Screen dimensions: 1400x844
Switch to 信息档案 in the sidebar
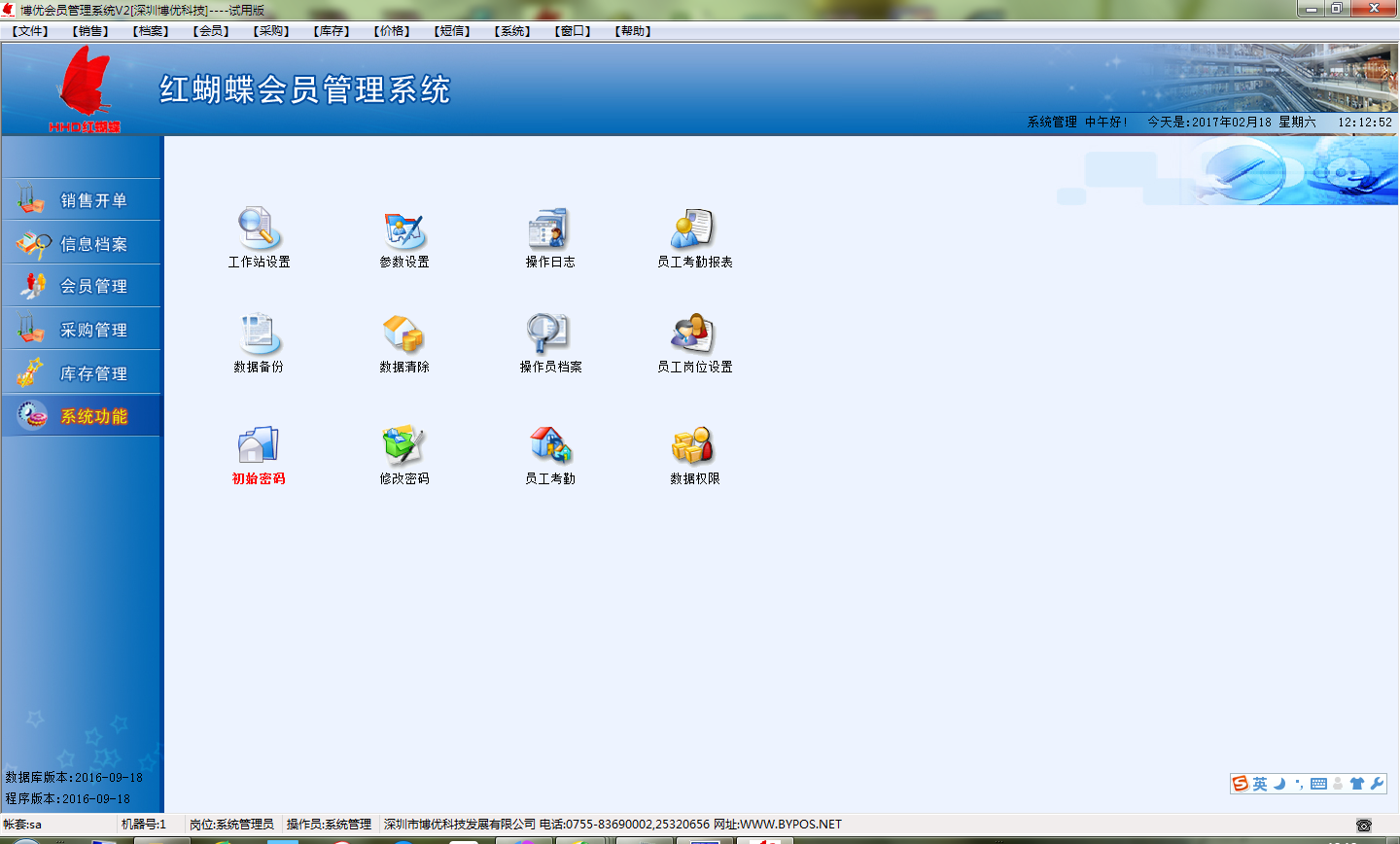pyautogui.click(x=81, y=243)
